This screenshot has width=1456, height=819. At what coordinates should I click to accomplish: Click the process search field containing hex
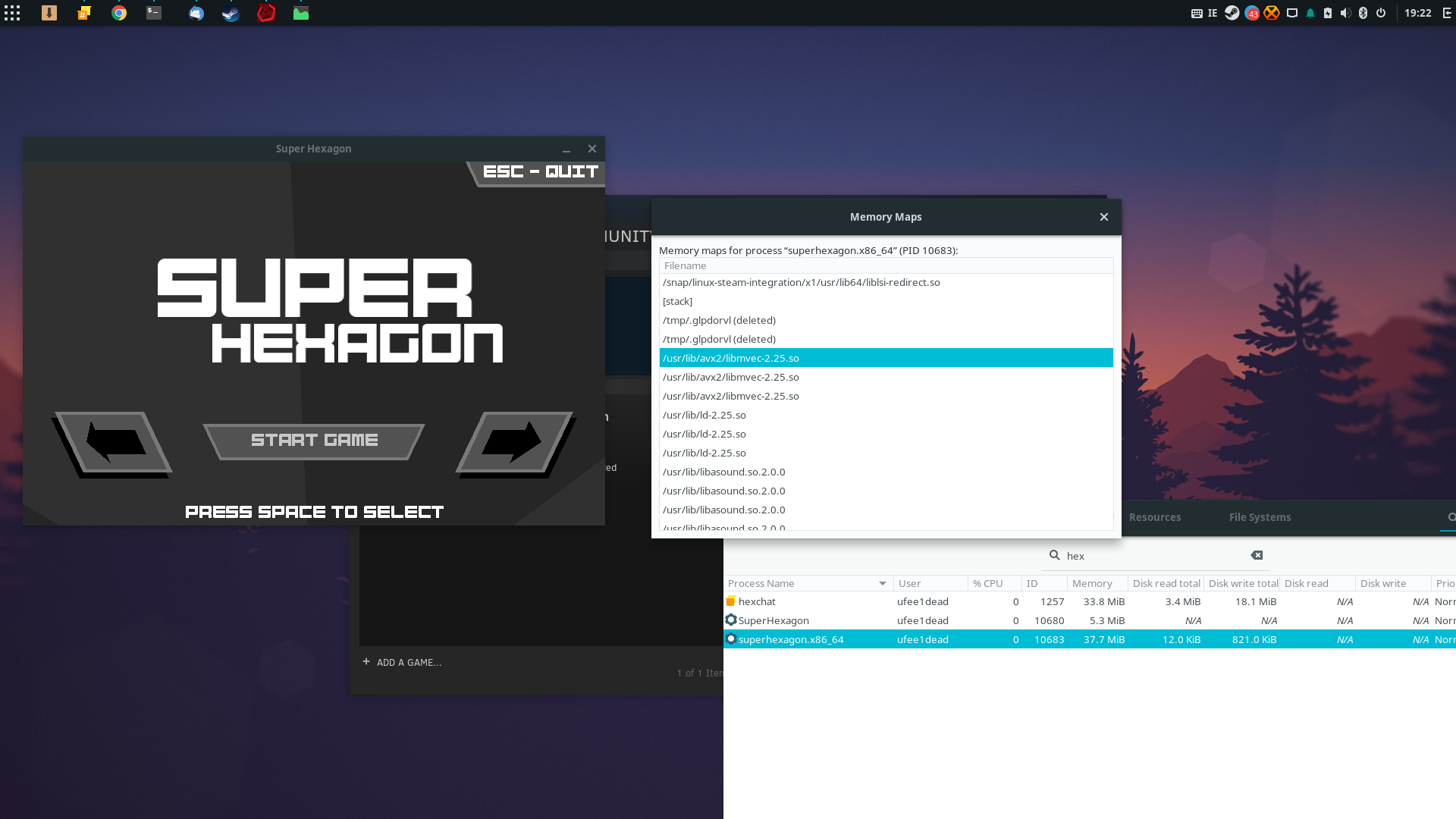[1156, 556]
